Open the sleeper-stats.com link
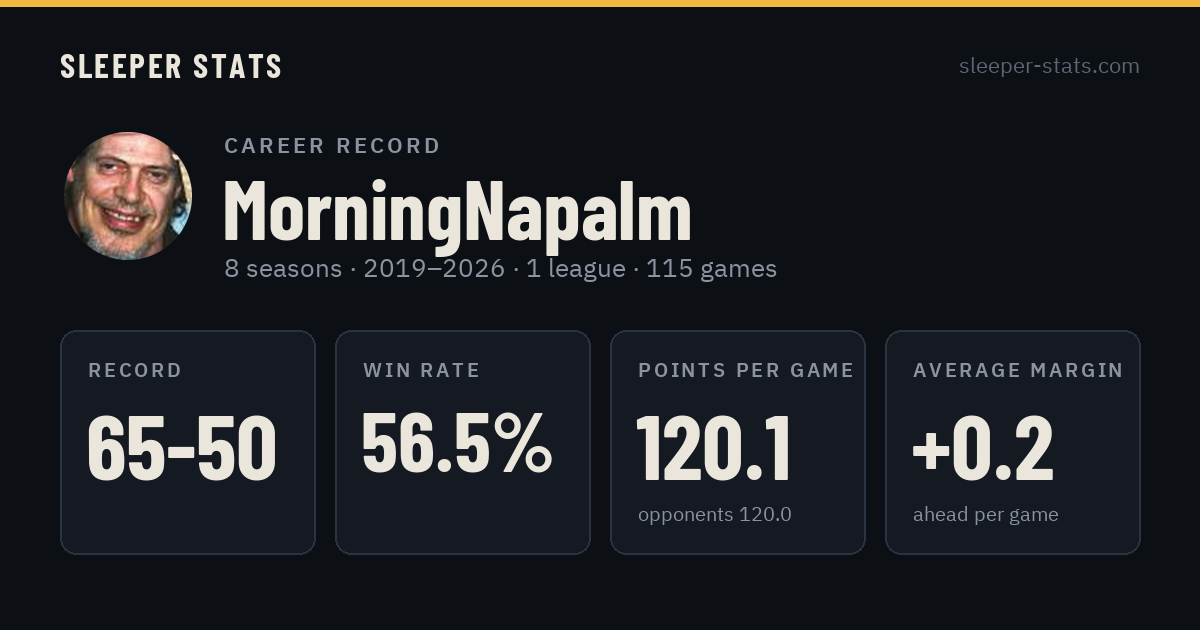This screenshot has width=1200, height=630. pos(1049,66)
